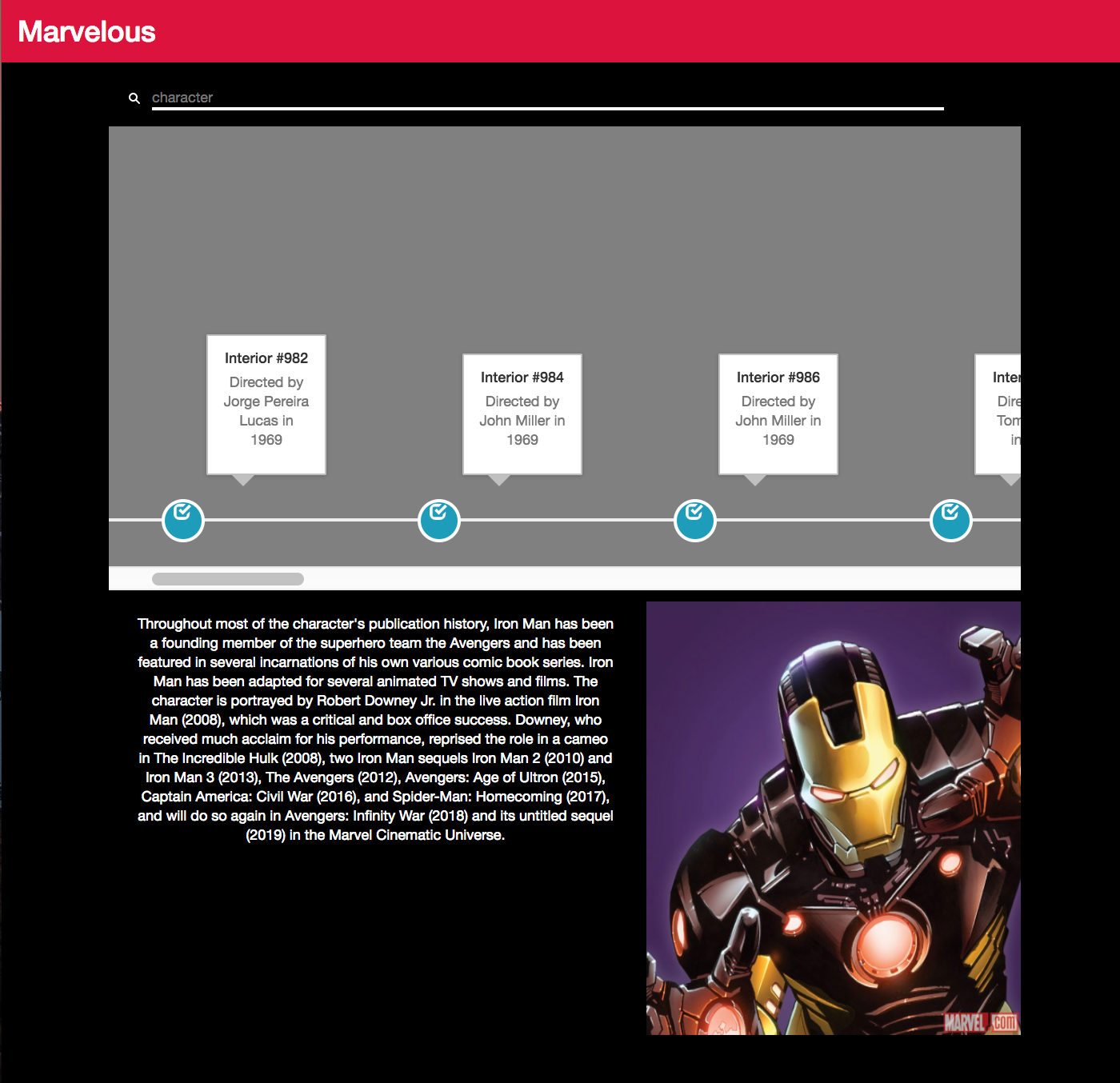This screenshot has width=1120, height=1083.
Task: Select the timeline marker under Interior #984
Action: [x=439, y=521]
